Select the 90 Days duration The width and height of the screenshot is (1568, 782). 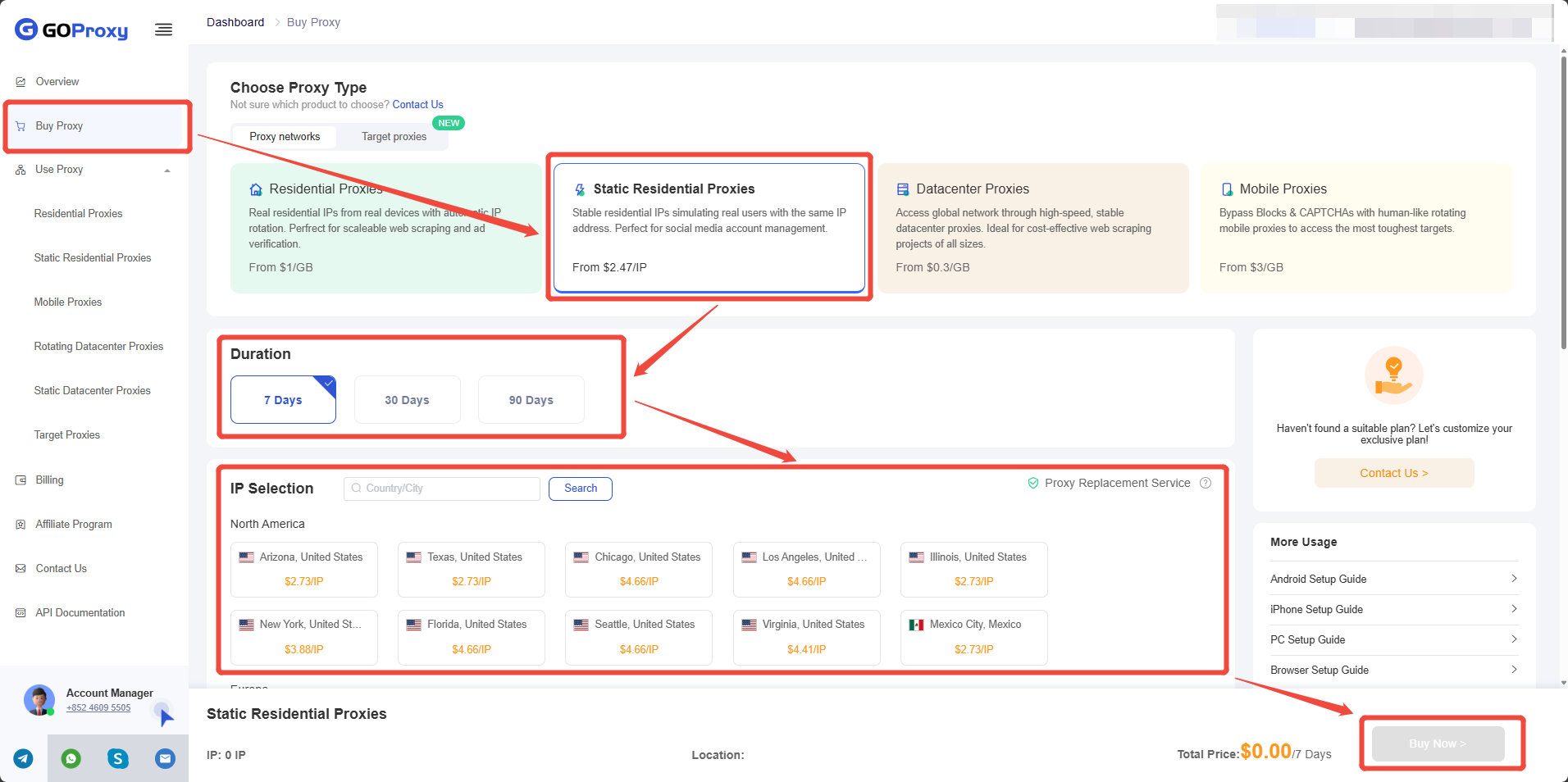point(531,400)
